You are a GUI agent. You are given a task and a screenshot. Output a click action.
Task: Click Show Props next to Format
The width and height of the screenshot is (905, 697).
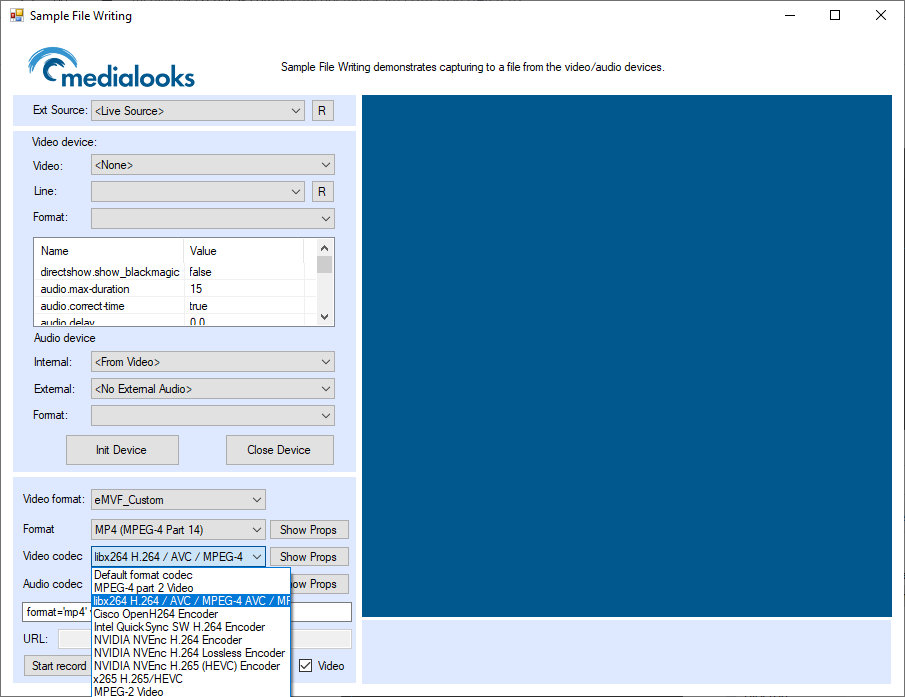309,530
